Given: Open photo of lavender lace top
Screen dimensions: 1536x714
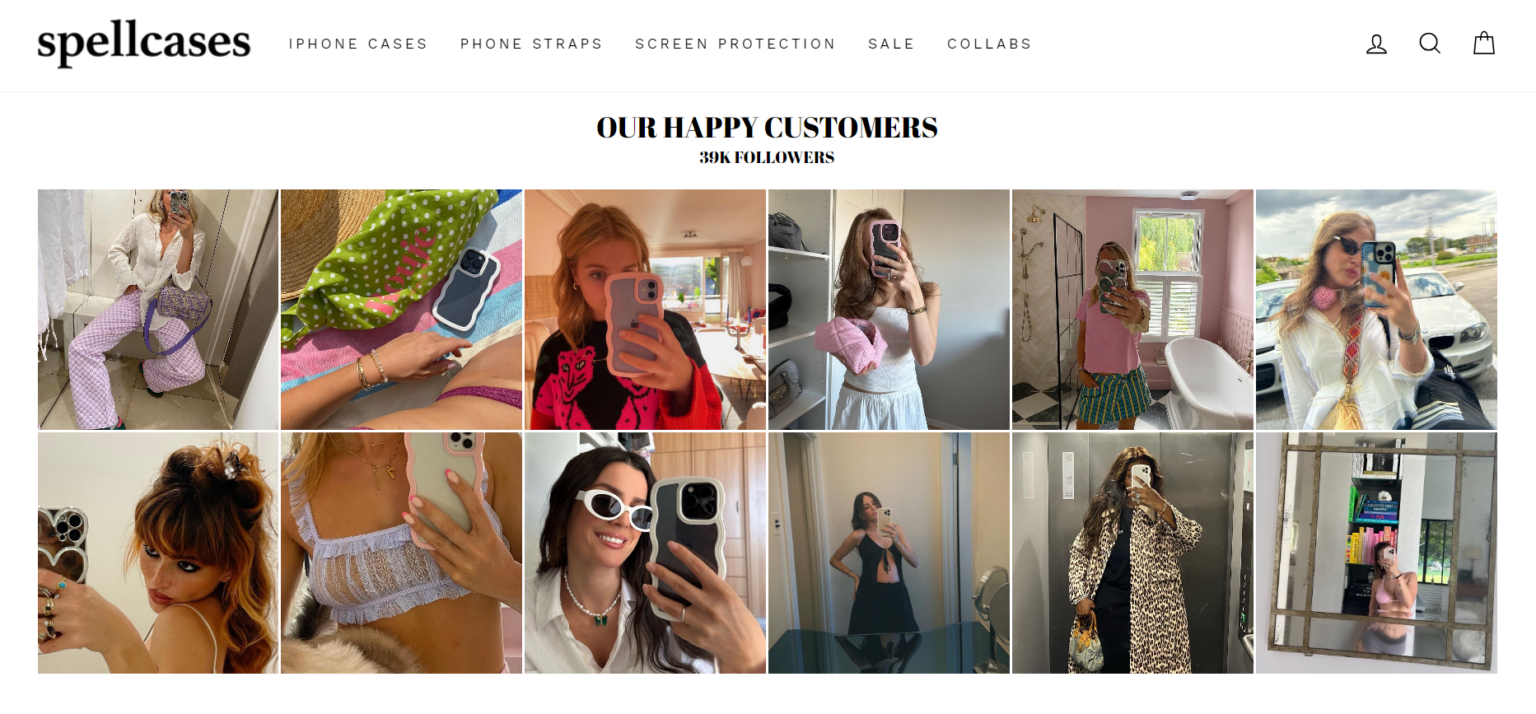Looking at the screenshot, I should [x=401, y=553].
